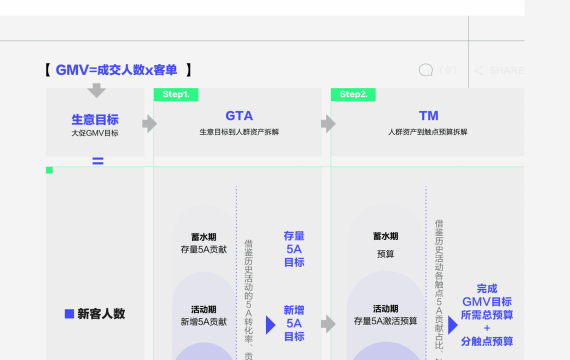Select the GMV=成交人数x客单 title
The width and height of the screenshot is (570, 360).
116,70
